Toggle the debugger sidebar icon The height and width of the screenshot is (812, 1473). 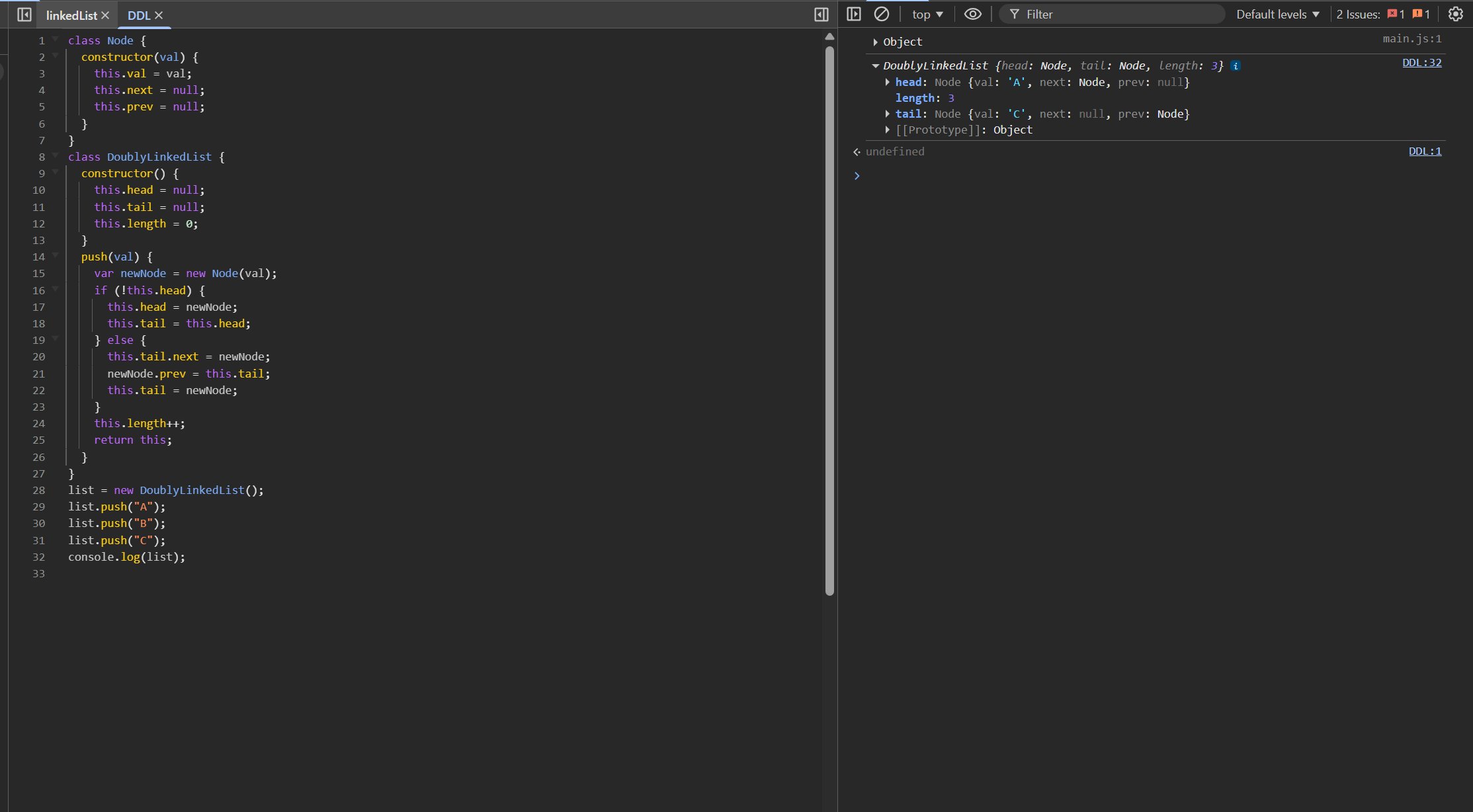pos(821,15)
